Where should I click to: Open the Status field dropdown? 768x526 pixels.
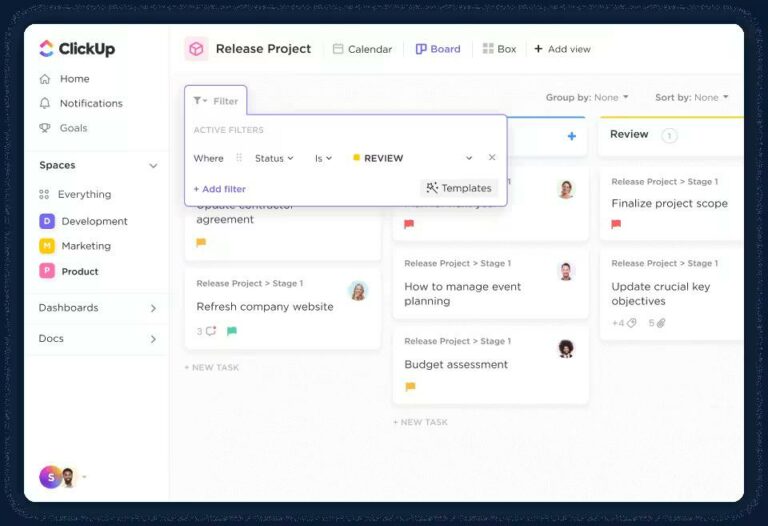(x=274, y=158)
